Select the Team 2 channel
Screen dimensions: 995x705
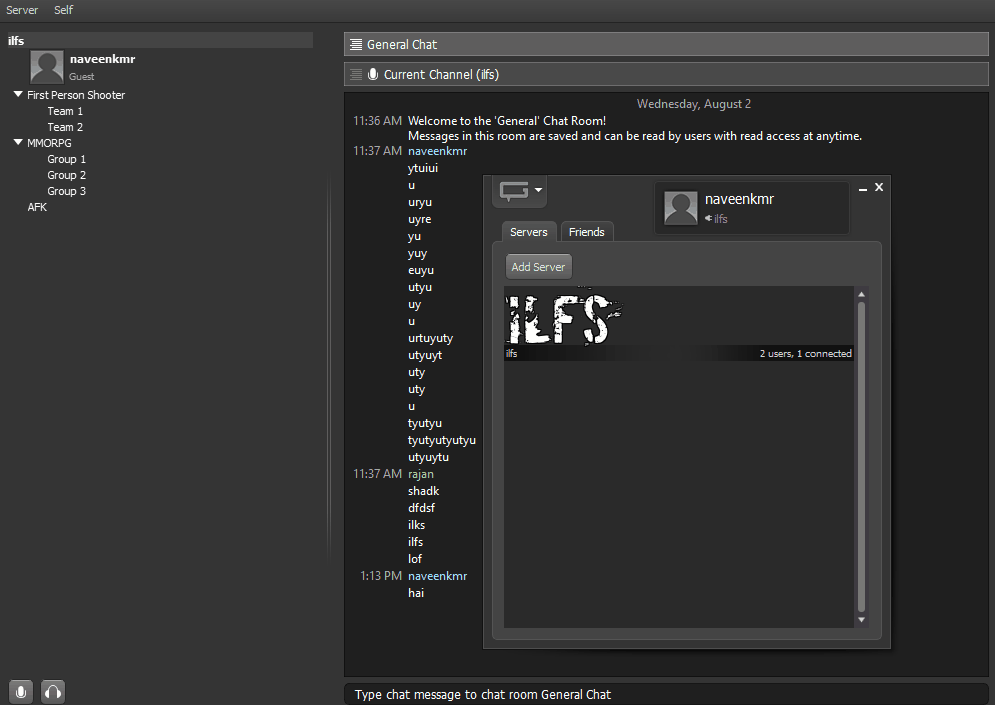65,127
